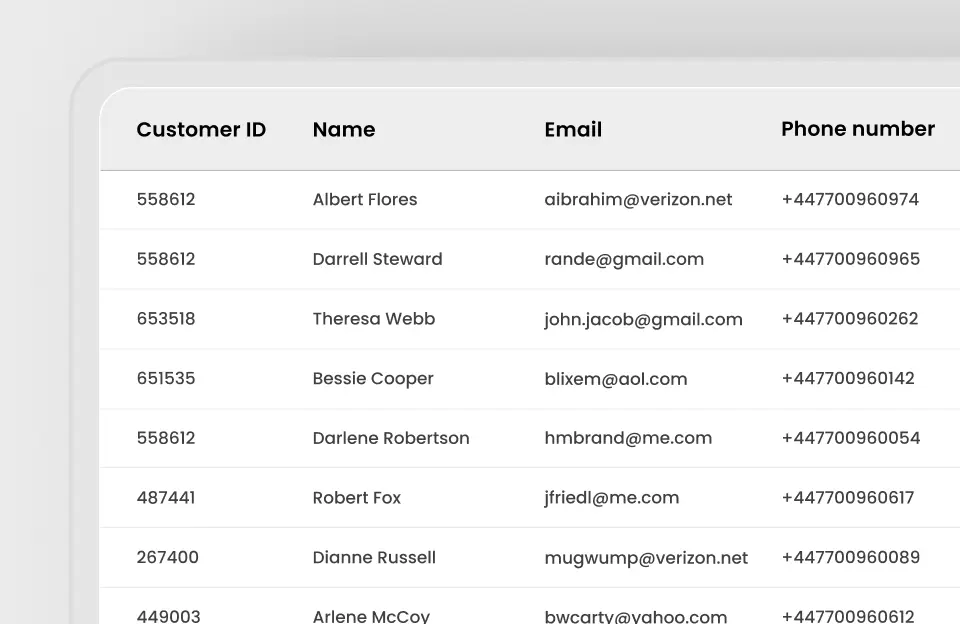Click the email mugwump@verizon.net
Viewport: 960px width, 624px height.
click(646, 558)
